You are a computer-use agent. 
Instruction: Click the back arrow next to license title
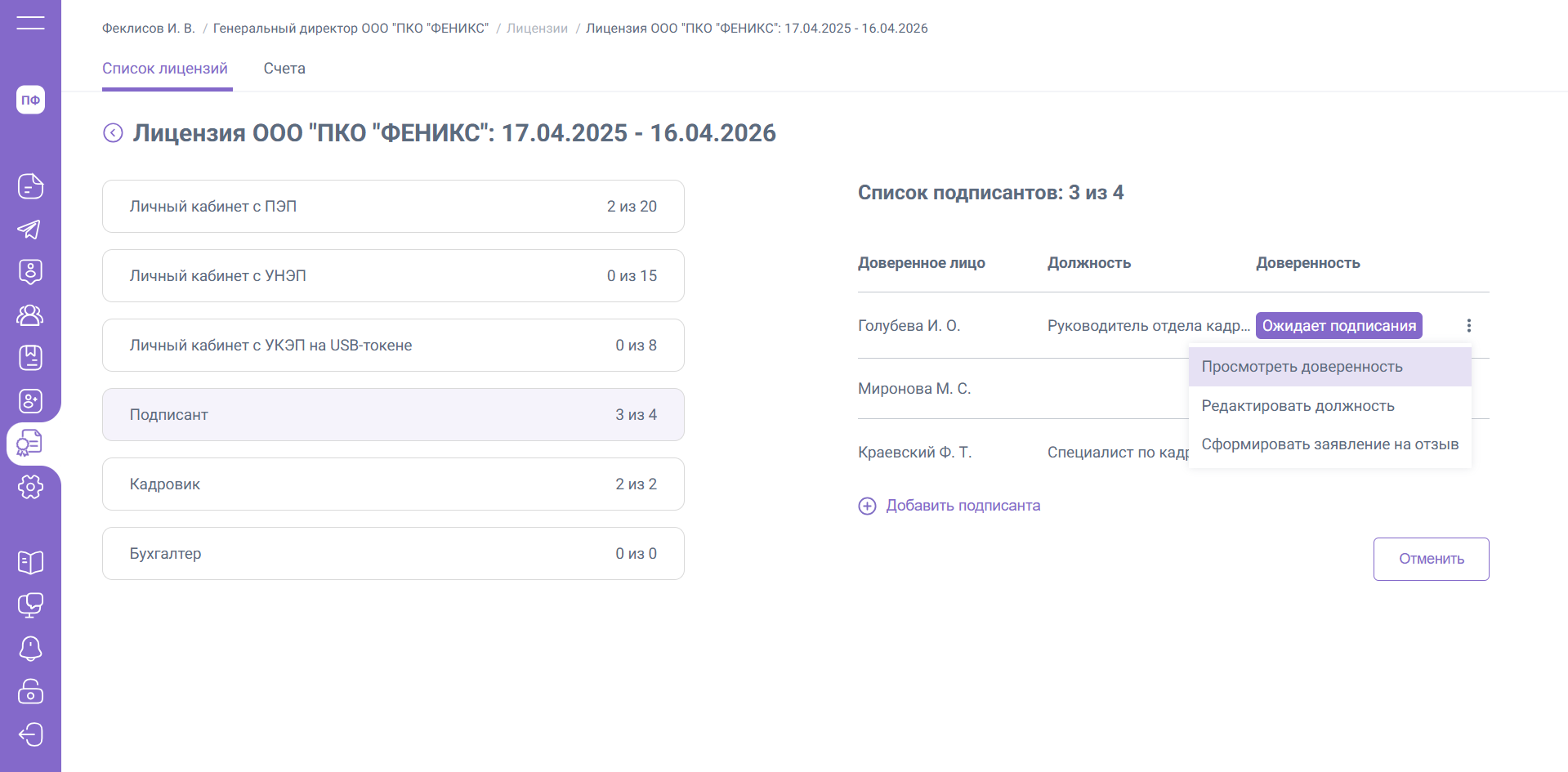[x=113, y=133]
